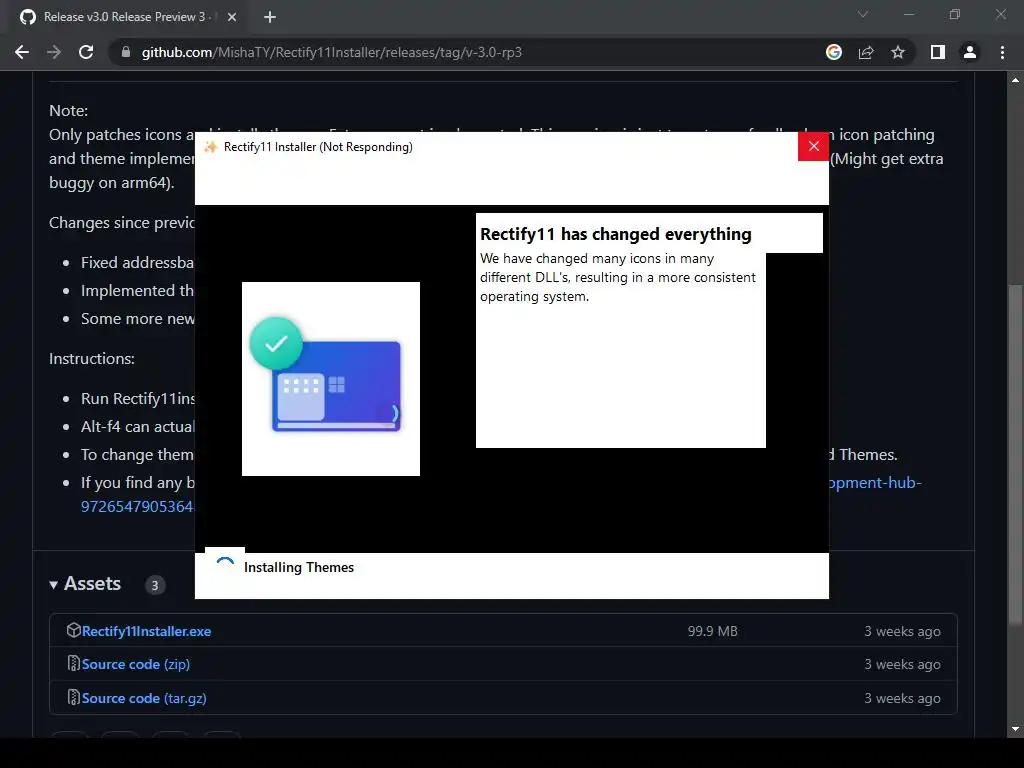Viewport: 1024px width, 768px height.
Task: Click the 'Instructions:' text
Action: click(x=92, y=359)
